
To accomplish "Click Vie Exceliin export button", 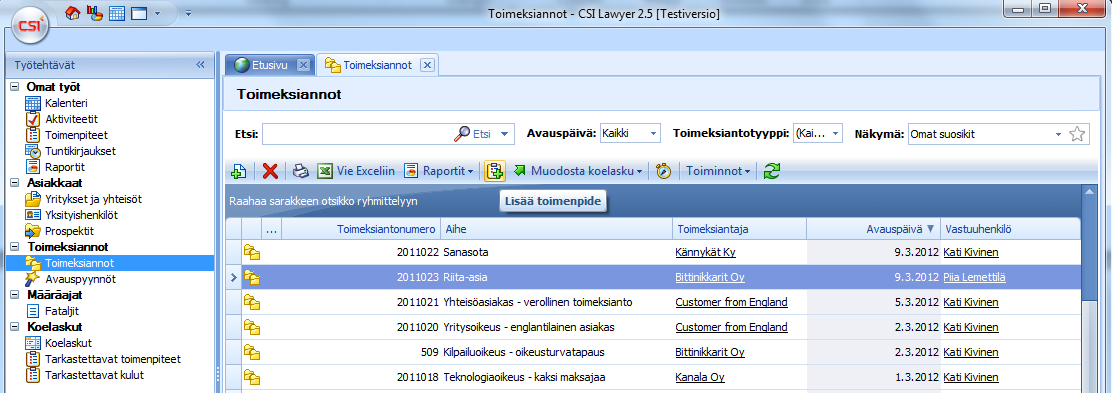I will (356, 171).
